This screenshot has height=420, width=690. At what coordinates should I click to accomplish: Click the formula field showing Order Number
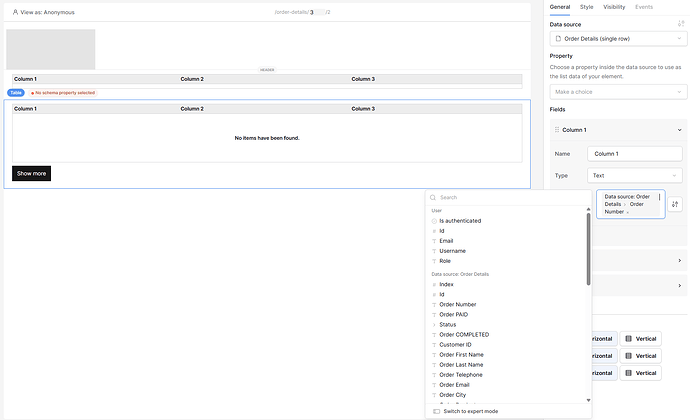click(631, 204)
